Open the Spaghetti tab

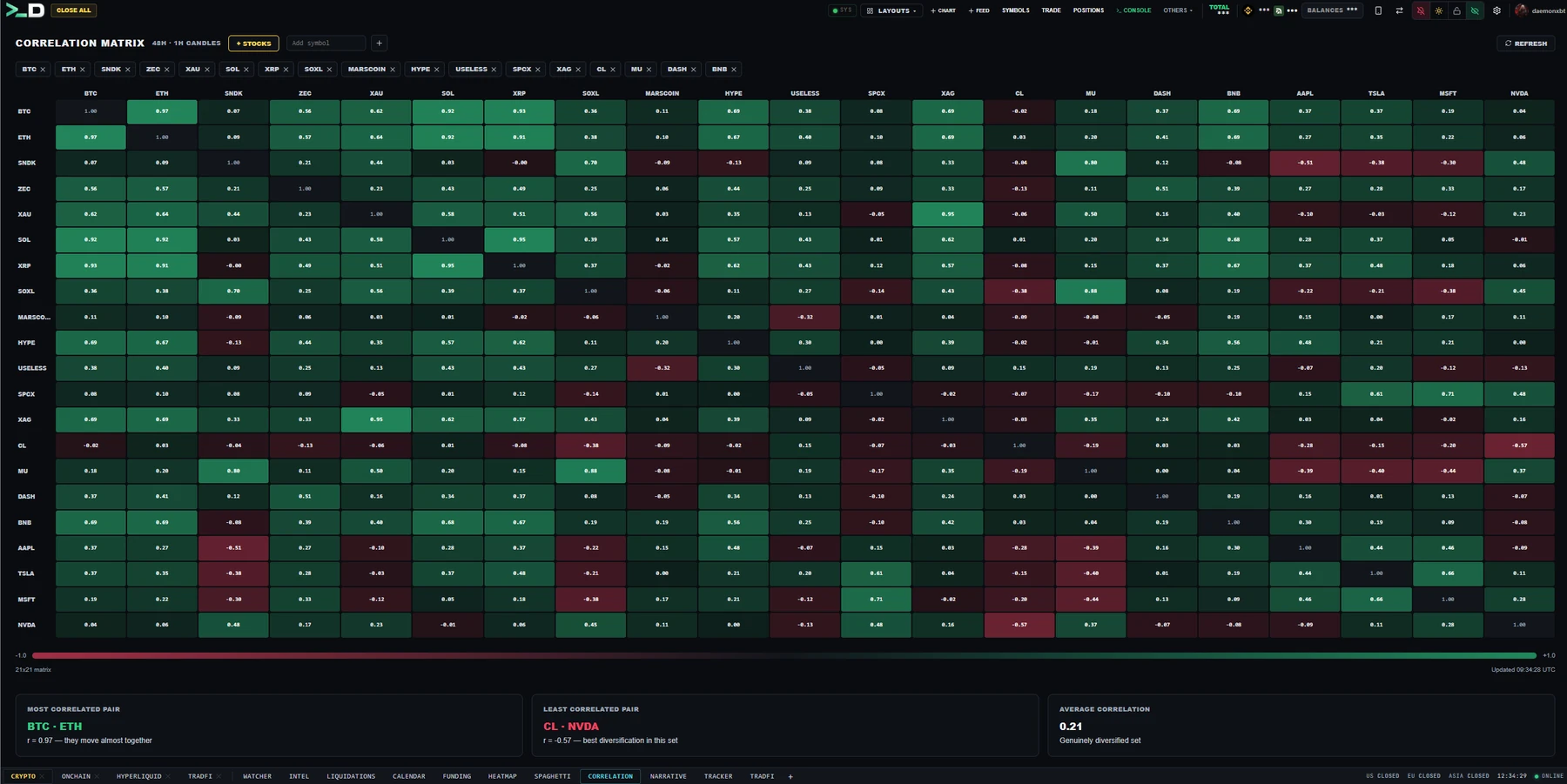coord(553,776)
